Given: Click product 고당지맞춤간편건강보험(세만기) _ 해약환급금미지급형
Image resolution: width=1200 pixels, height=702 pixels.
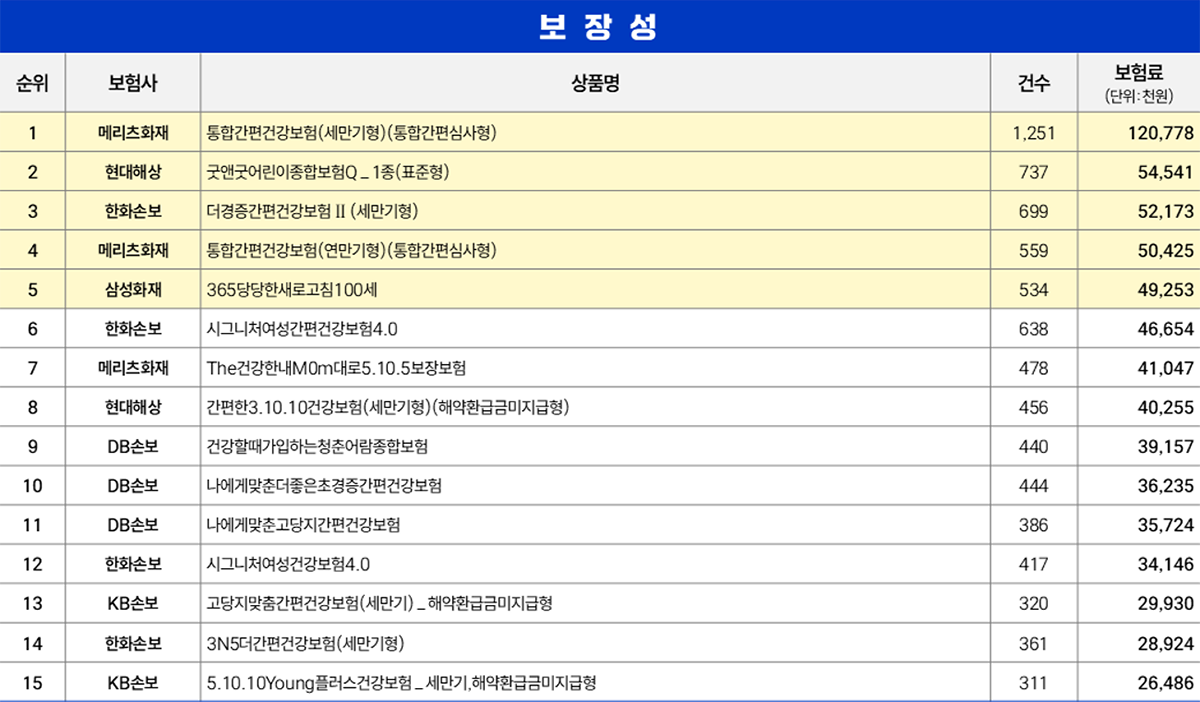Looking at the screenshot, I should click(x=379, y=603).
